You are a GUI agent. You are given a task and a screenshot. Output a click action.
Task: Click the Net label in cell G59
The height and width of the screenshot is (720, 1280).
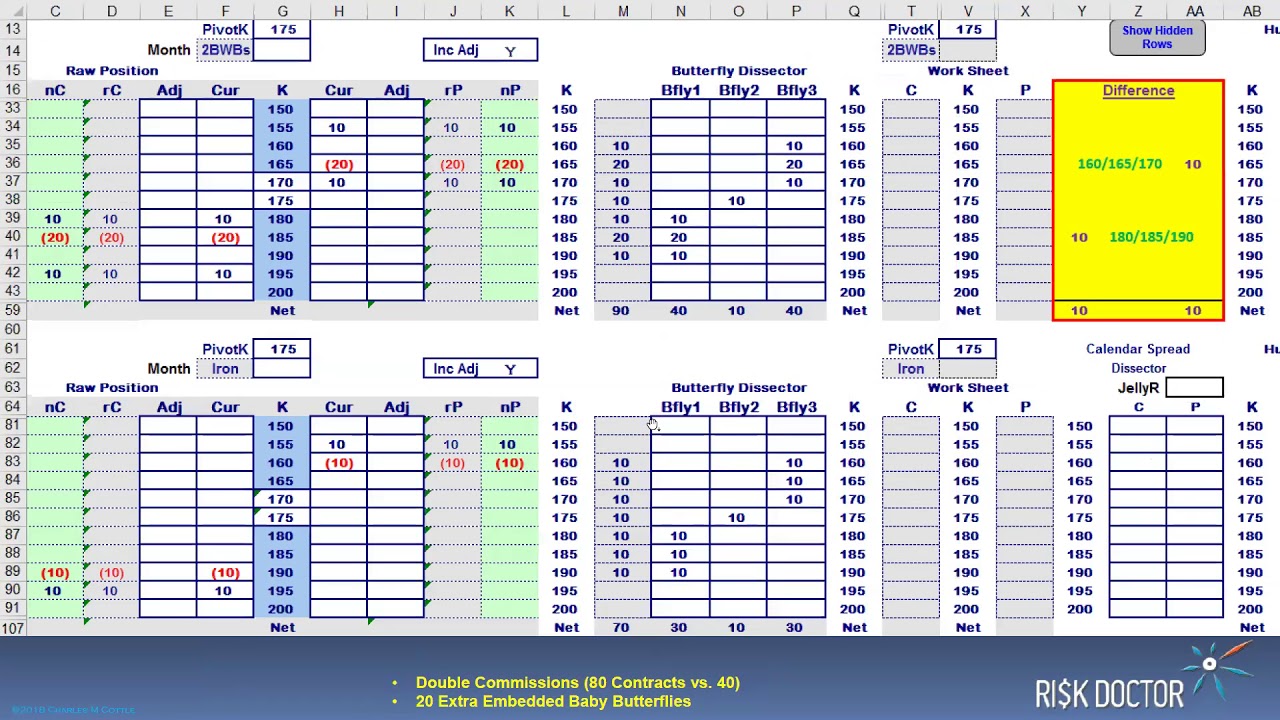(282, 310)
